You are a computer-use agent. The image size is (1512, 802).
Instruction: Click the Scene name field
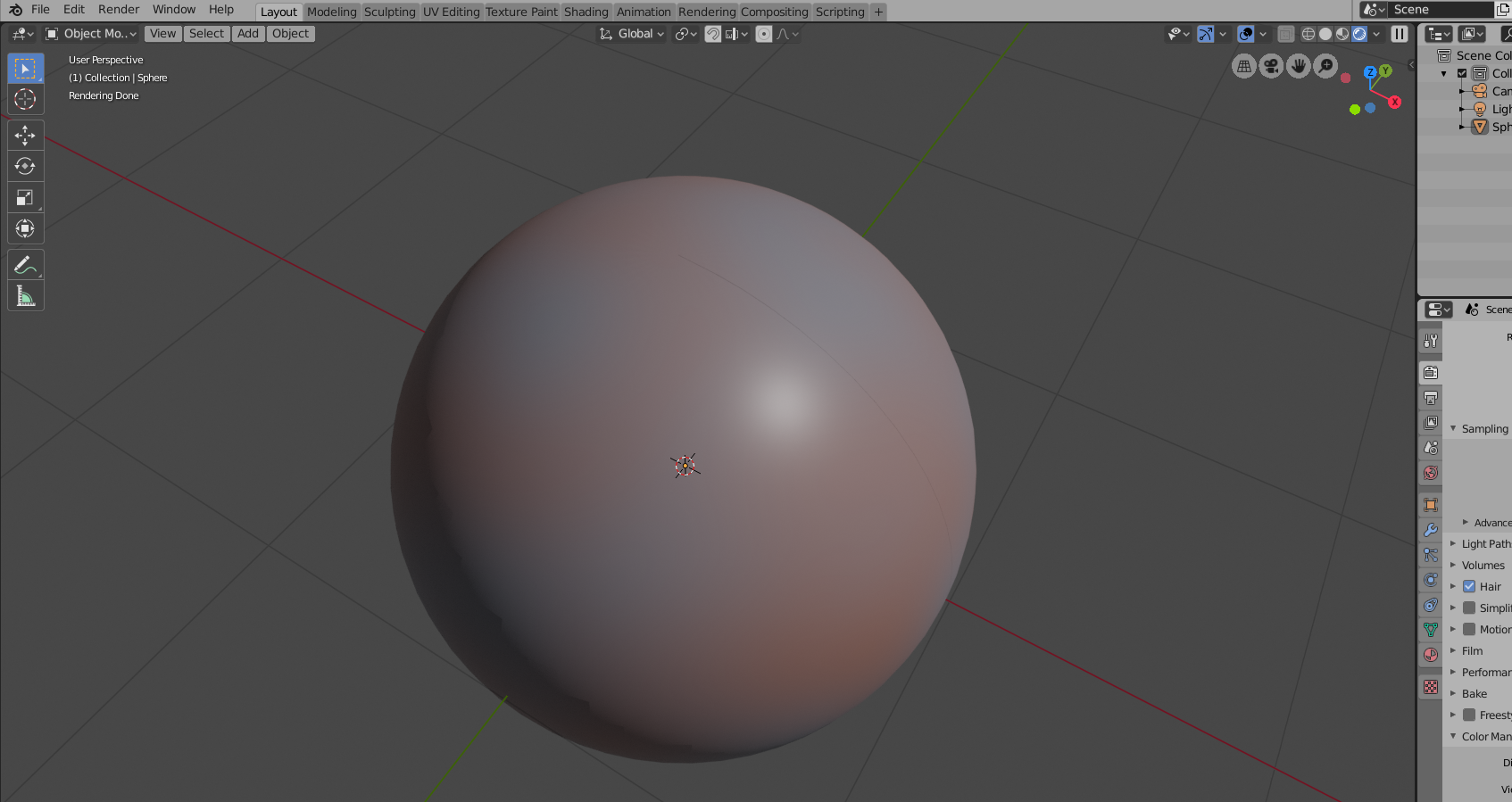pos(1437,10)
